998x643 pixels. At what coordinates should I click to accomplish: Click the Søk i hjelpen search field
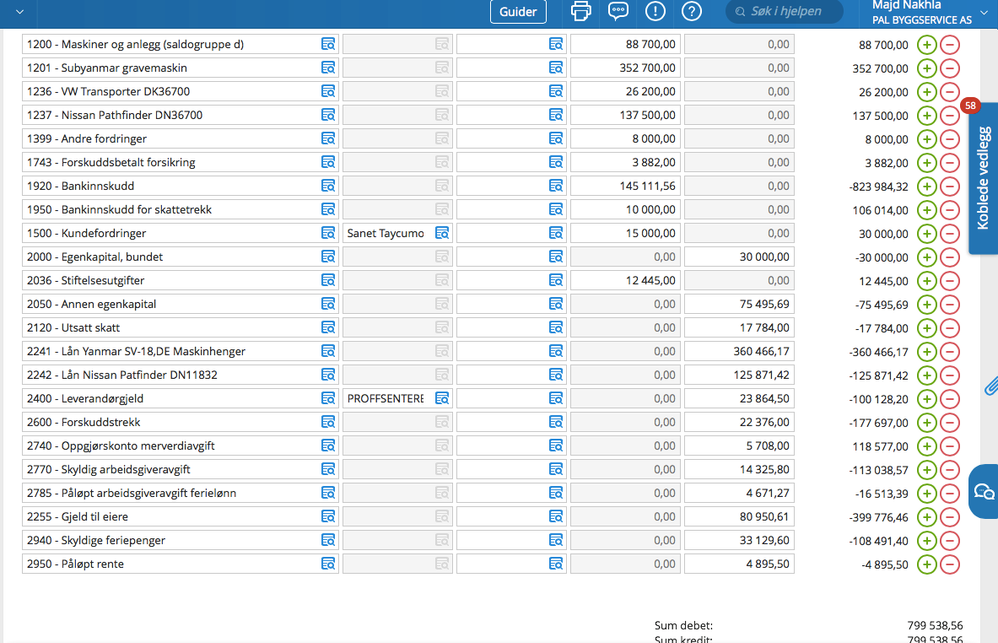(784, 11)
